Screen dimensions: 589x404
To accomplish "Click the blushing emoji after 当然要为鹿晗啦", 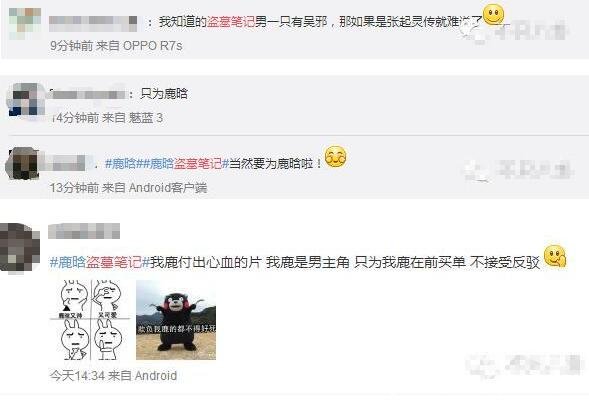I will click(335, 157).
